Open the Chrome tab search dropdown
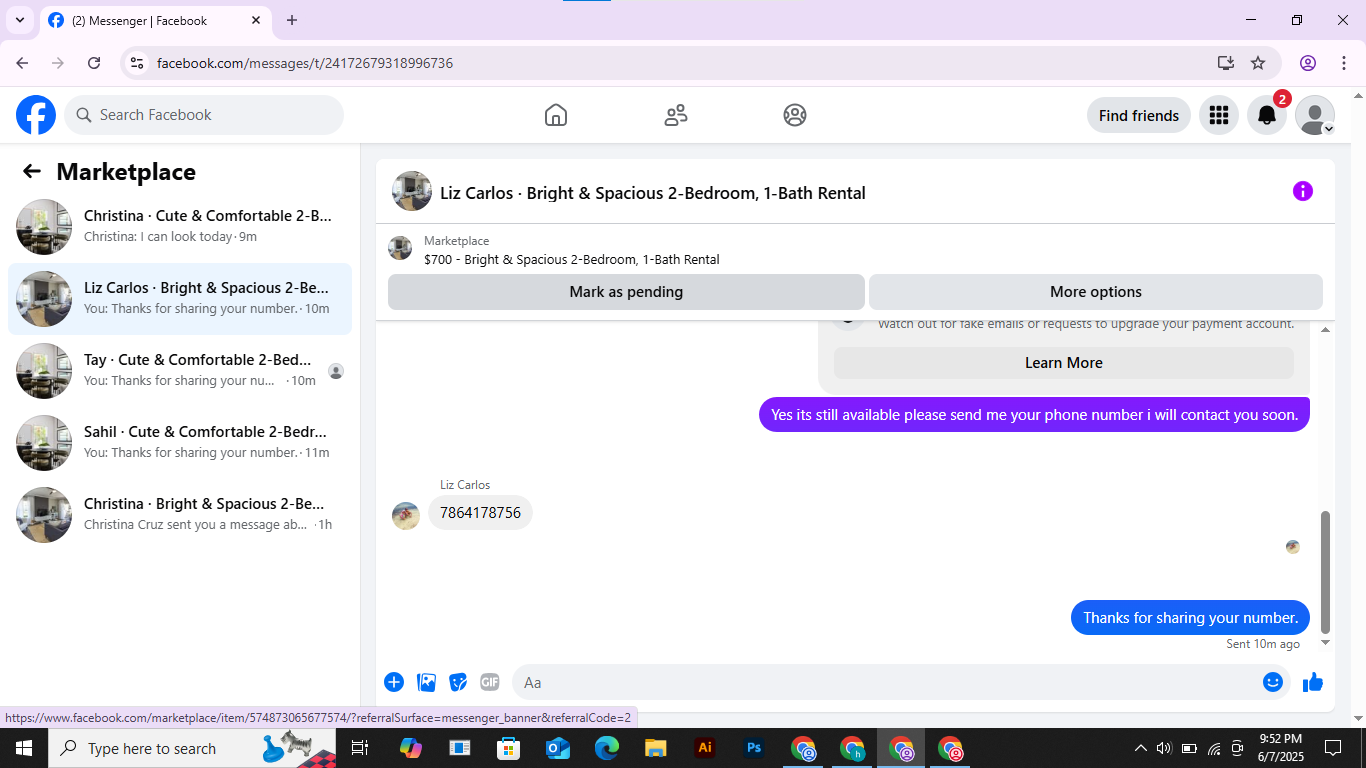Viewport: 1366px width, 768px height. 20,20
